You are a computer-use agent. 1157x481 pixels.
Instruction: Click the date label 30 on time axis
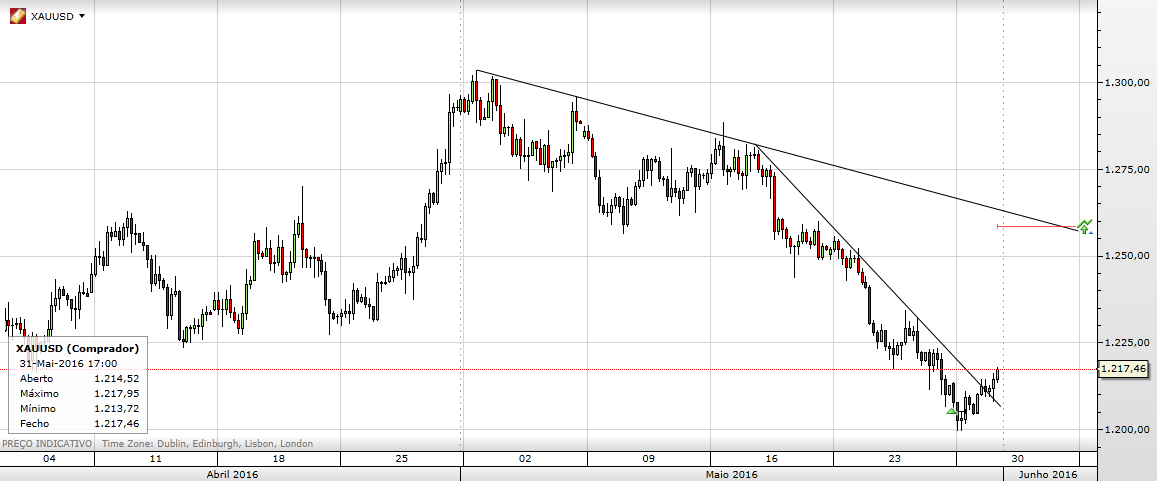coord(1018,459)
